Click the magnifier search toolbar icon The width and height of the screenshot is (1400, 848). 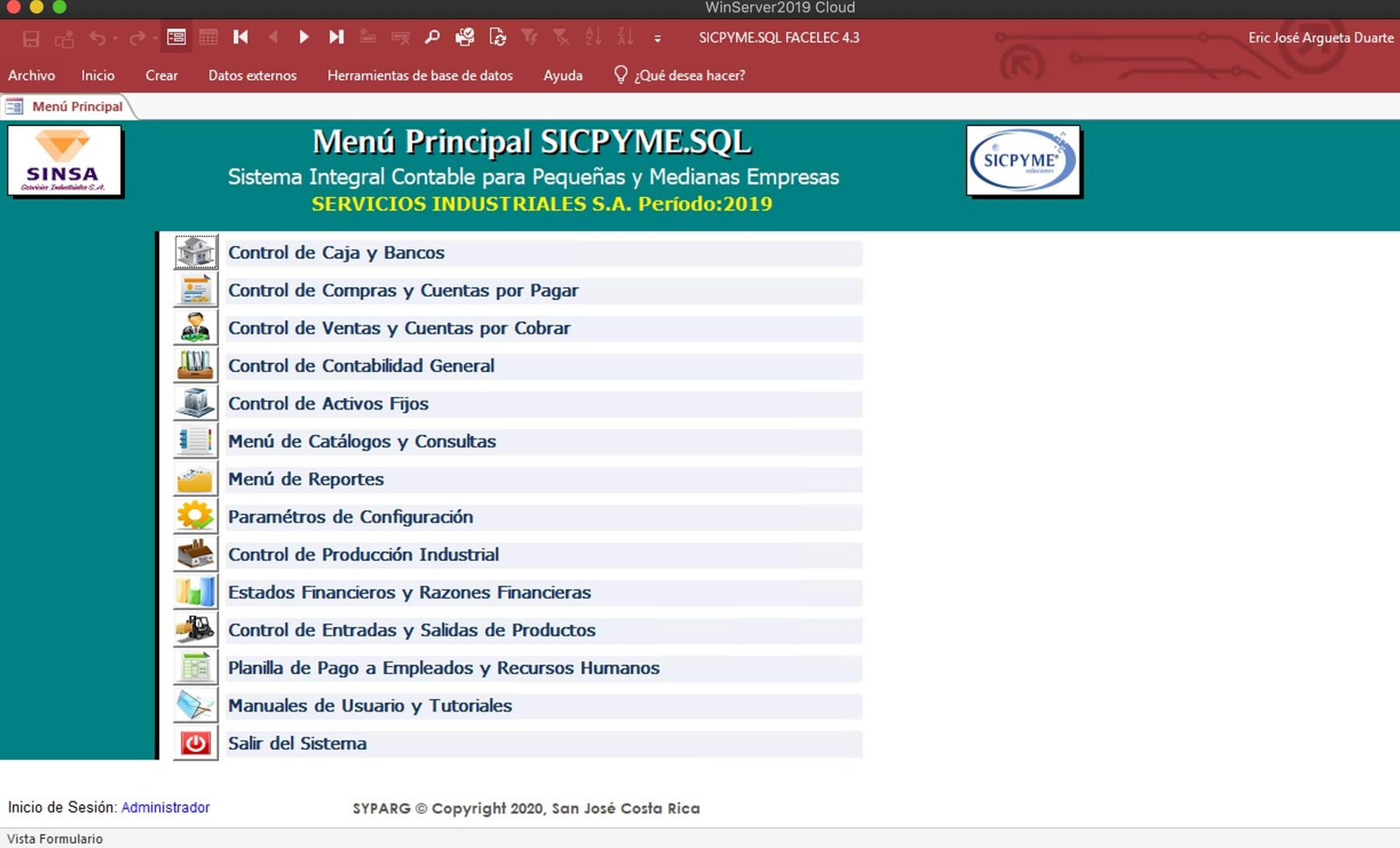(432, 38)
